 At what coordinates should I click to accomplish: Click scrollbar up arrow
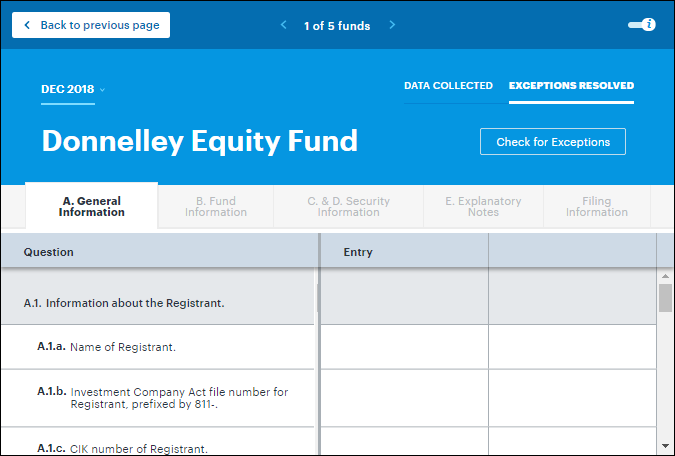665,276
